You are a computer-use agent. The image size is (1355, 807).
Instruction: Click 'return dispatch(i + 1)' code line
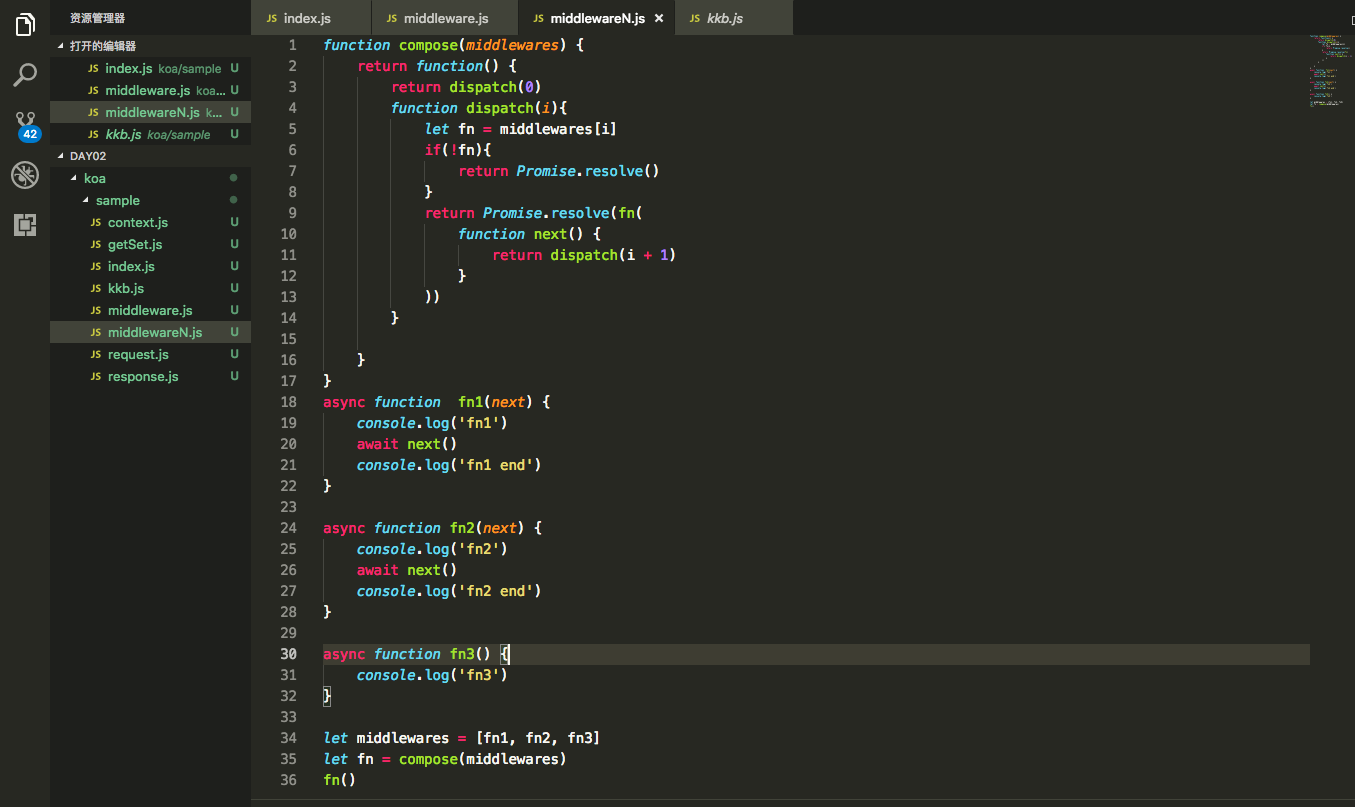[x=584, y=255]
